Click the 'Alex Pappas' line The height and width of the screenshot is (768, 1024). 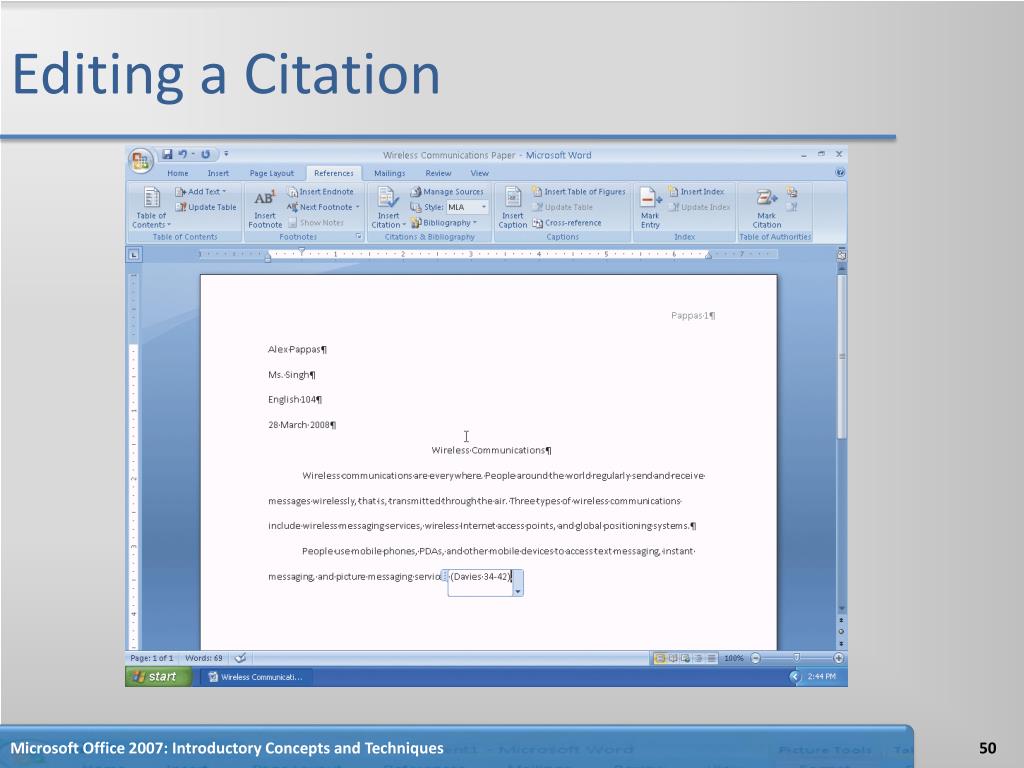[x=297, y=349]
